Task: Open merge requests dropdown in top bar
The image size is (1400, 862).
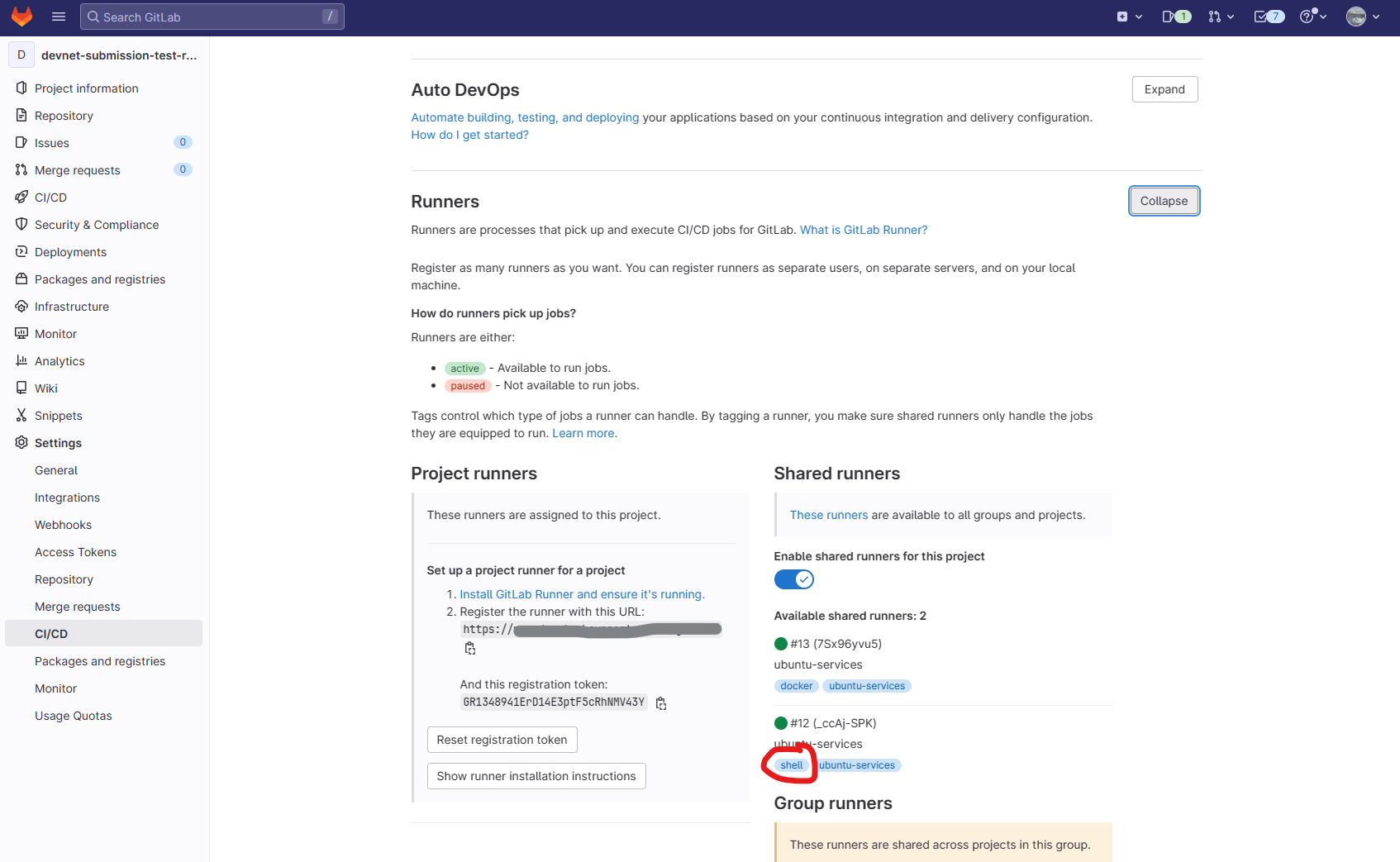Action: click(x=1221, y=17)
